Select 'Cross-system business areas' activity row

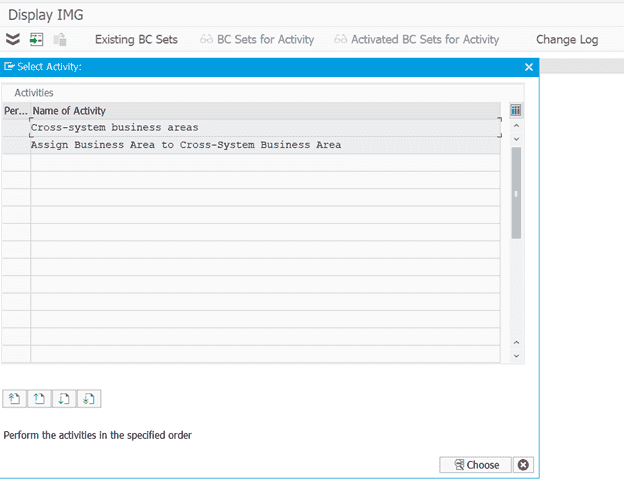114,128
